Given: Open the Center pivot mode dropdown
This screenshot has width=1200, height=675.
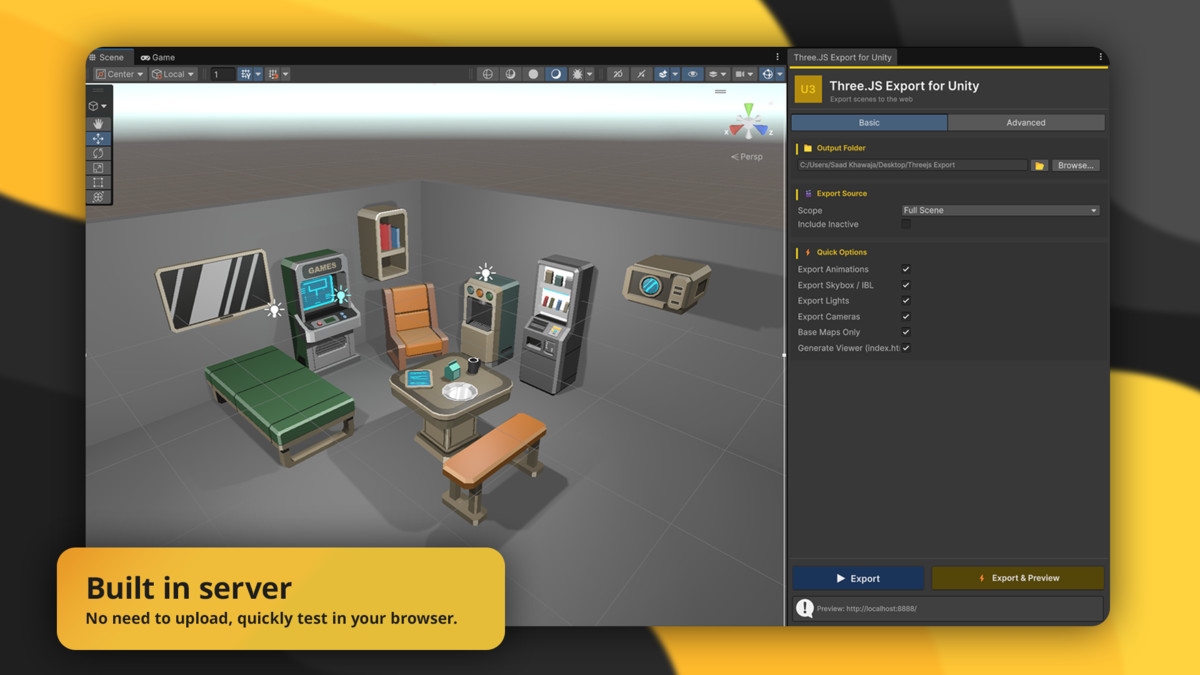Looking at the screenshot, I should pyautogui.click(x=120, y=74).
